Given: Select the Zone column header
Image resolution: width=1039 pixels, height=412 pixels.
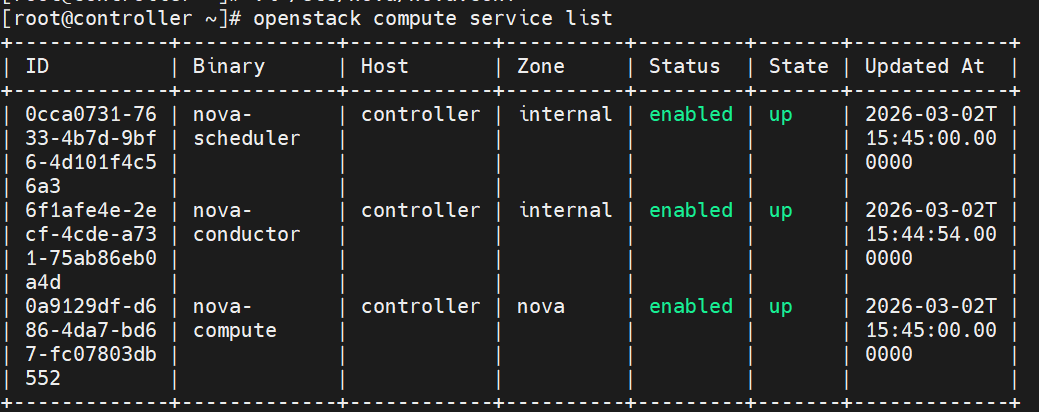Looking at the screenshot, I should click(x=541, y=66).
